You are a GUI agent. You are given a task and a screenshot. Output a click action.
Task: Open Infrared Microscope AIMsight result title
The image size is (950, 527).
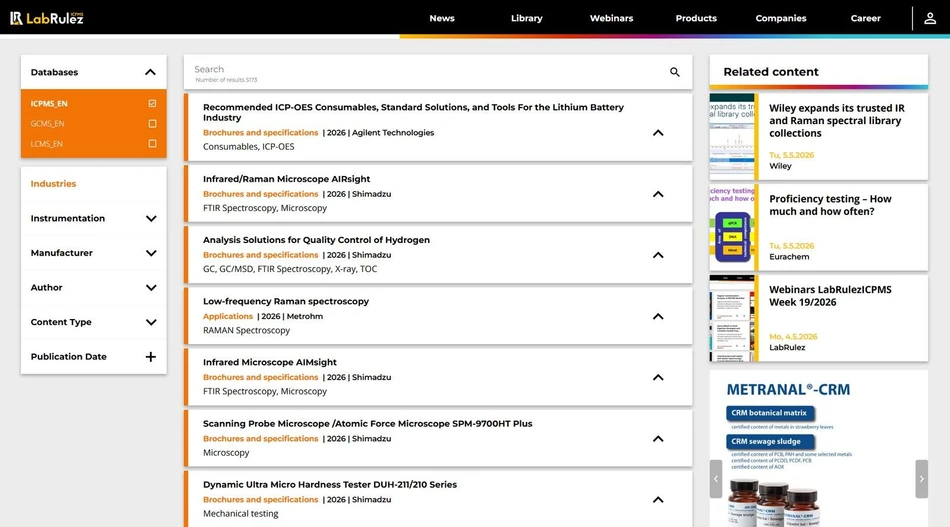(x=270, y=362)
